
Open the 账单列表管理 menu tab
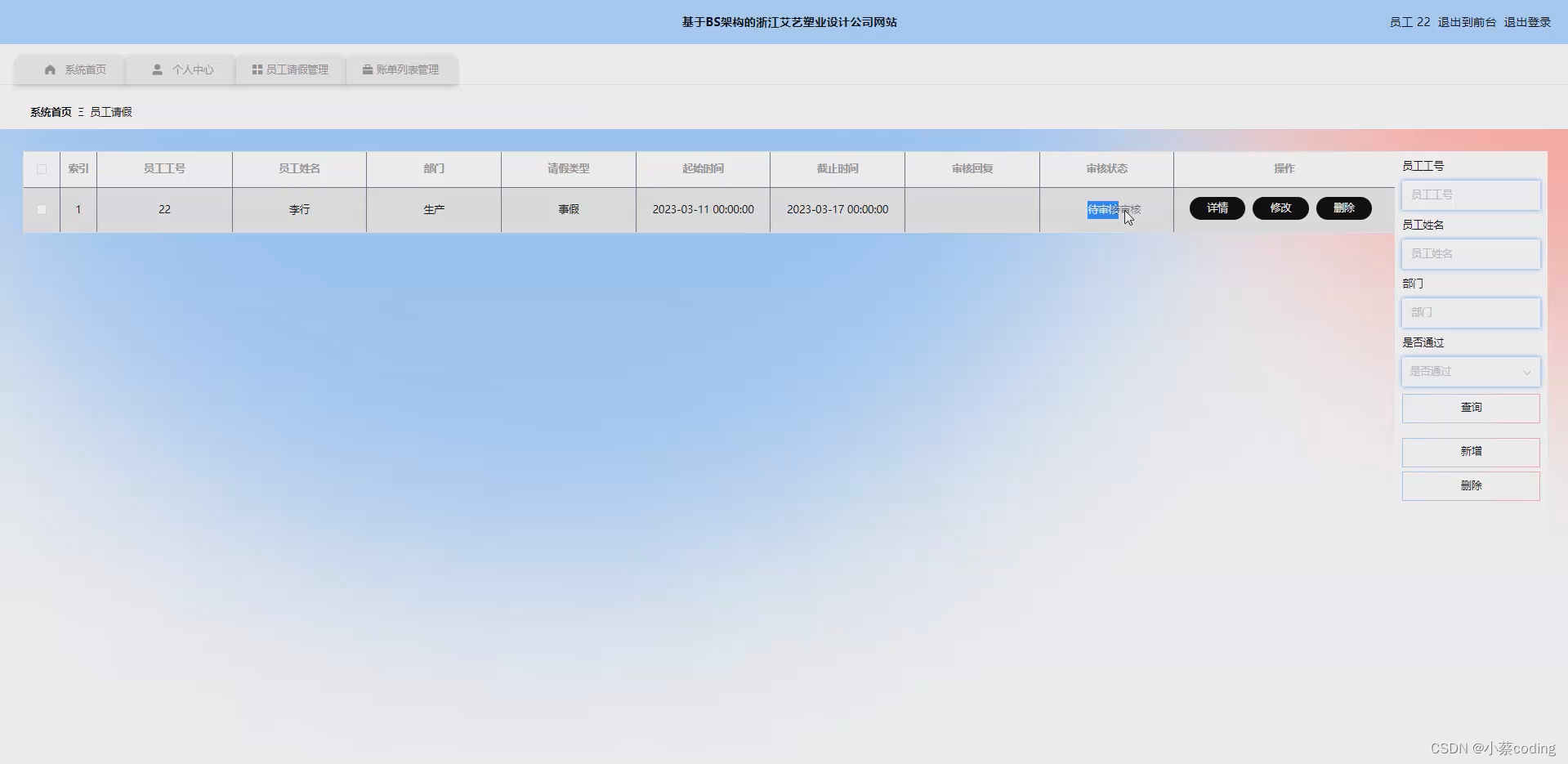click(x=401, y=69)
